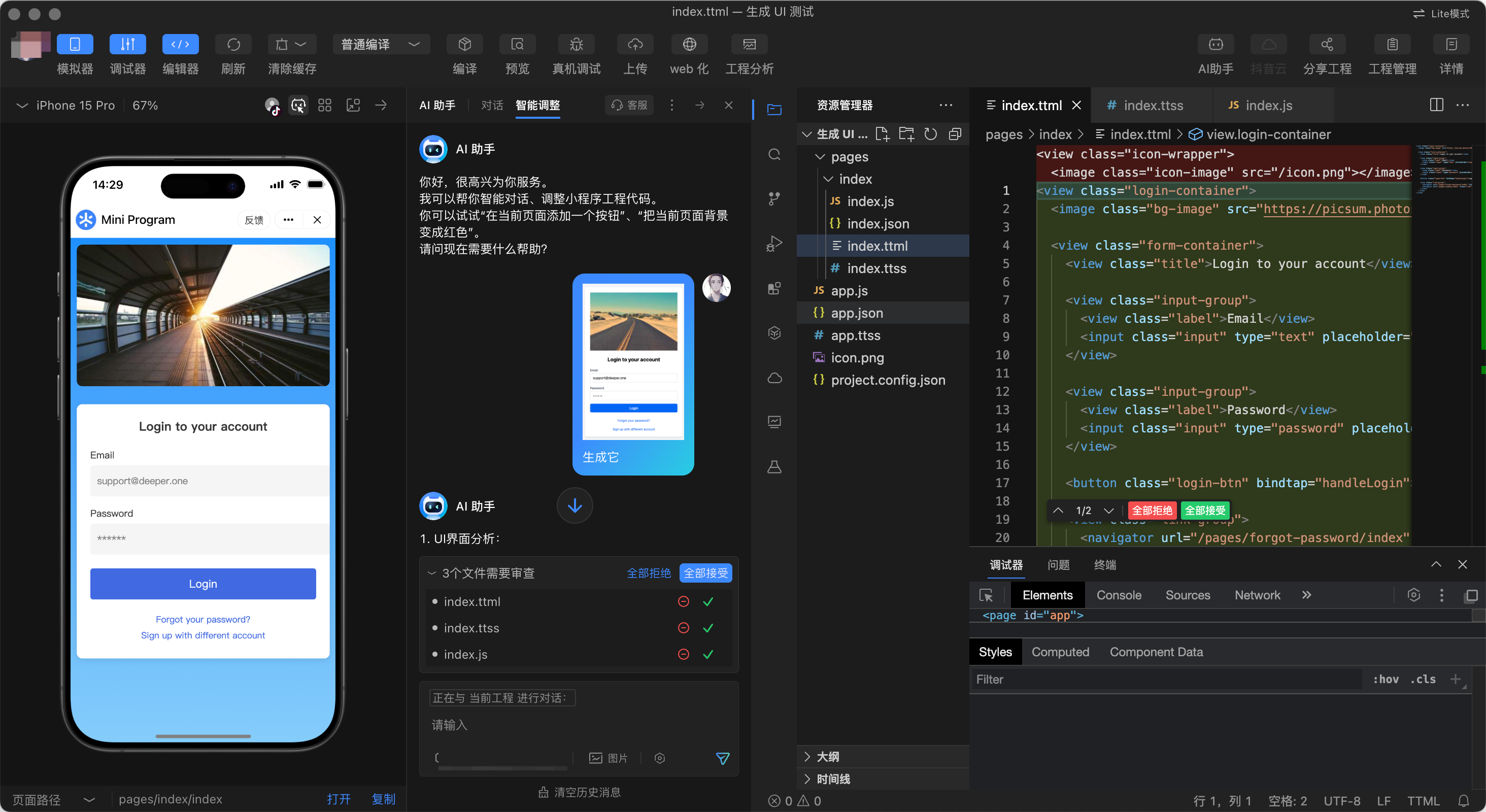Image resolution: width=1486 pixels, height=812 pixels.
Task: Click the split editor layout icon
Action: pos(1436,105)
